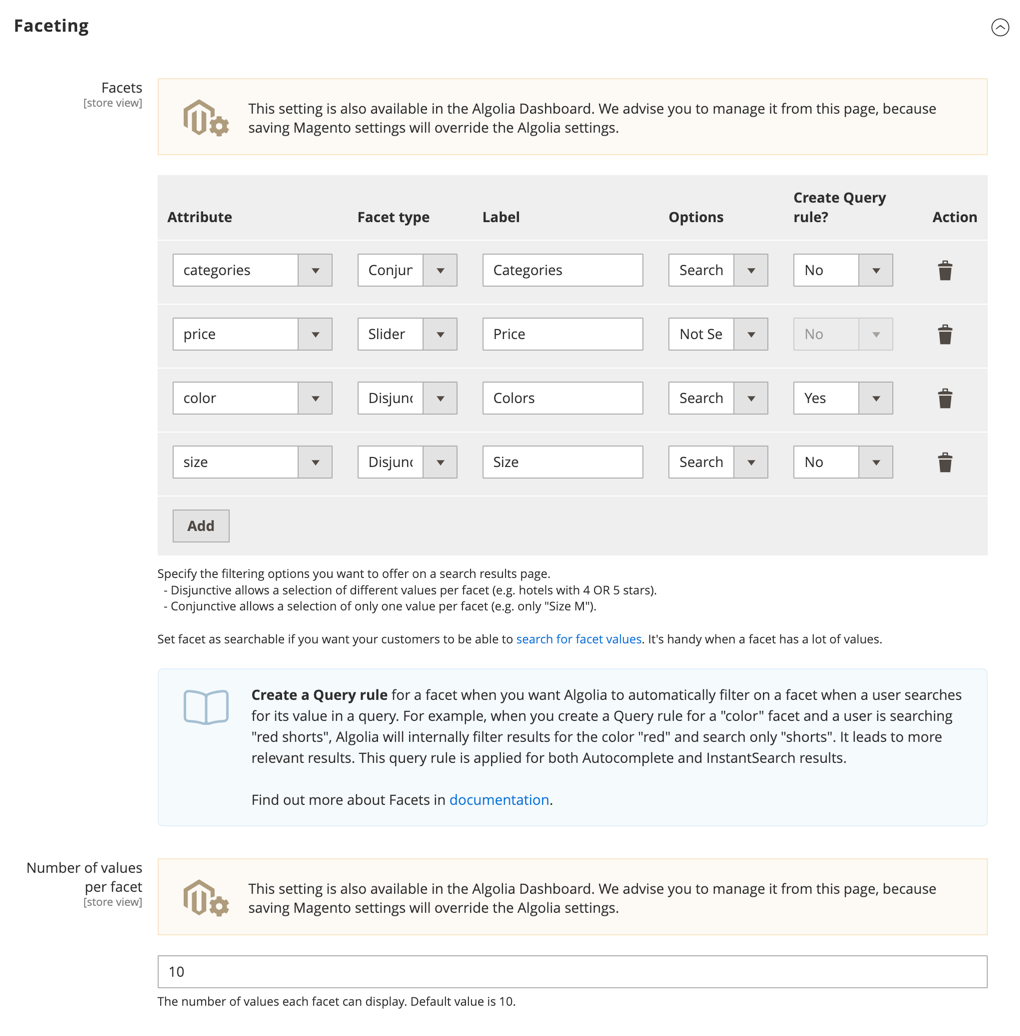Remove the price facet using its trash icon
Viewport: 1020px width, 1036px height.
(944, 333)
